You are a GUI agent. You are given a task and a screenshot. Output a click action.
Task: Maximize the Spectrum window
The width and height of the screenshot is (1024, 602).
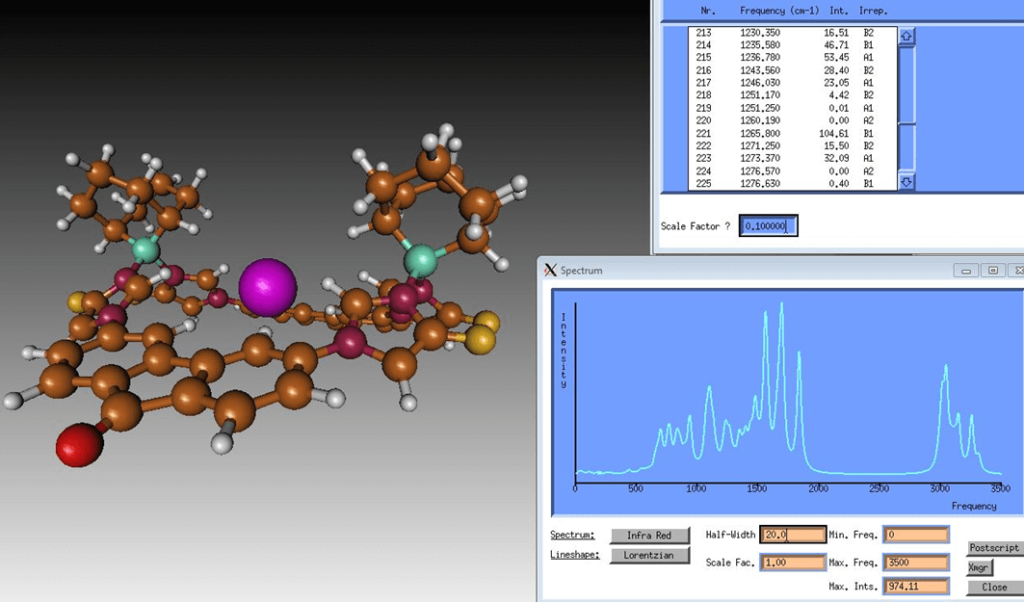pos(992,270)
